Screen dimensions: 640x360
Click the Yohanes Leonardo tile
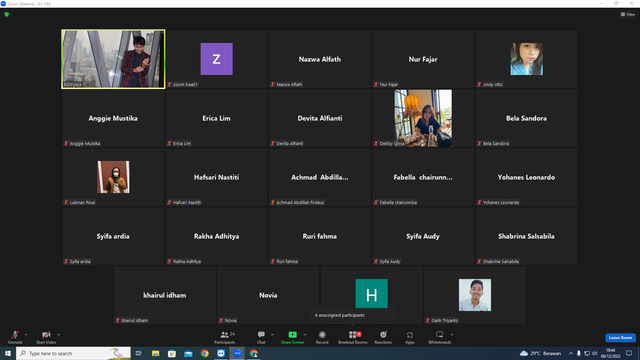[526, 177]
